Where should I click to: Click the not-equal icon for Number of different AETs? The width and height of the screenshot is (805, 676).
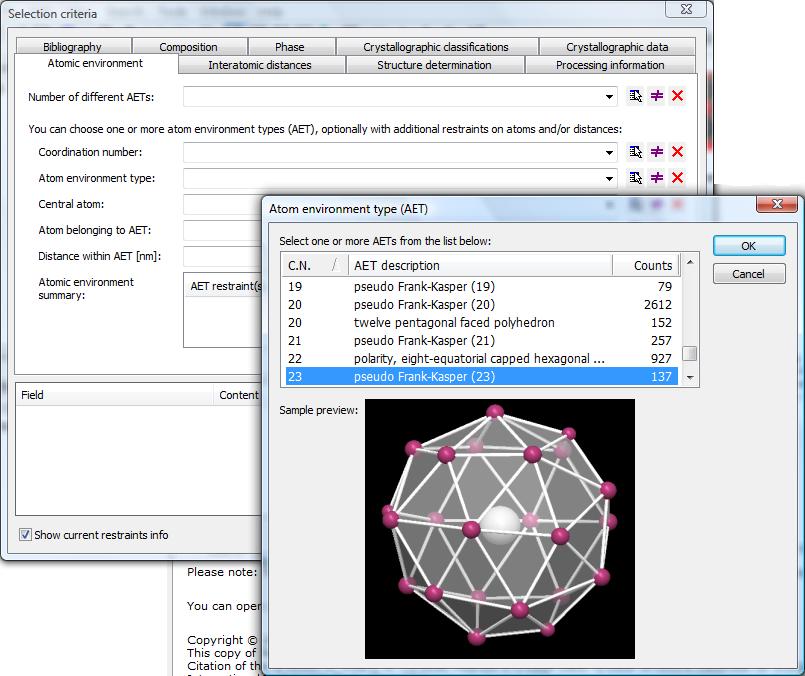coord(657,96)
